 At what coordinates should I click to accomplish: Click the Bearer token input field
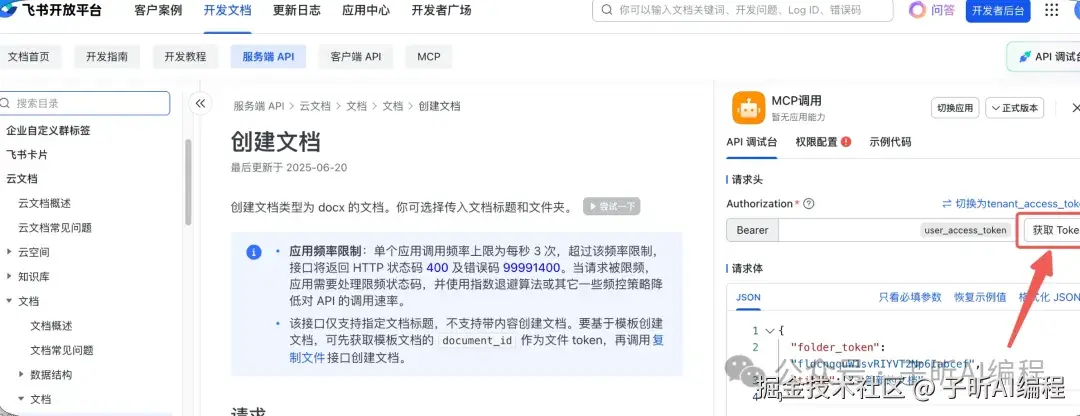point(897,230)
